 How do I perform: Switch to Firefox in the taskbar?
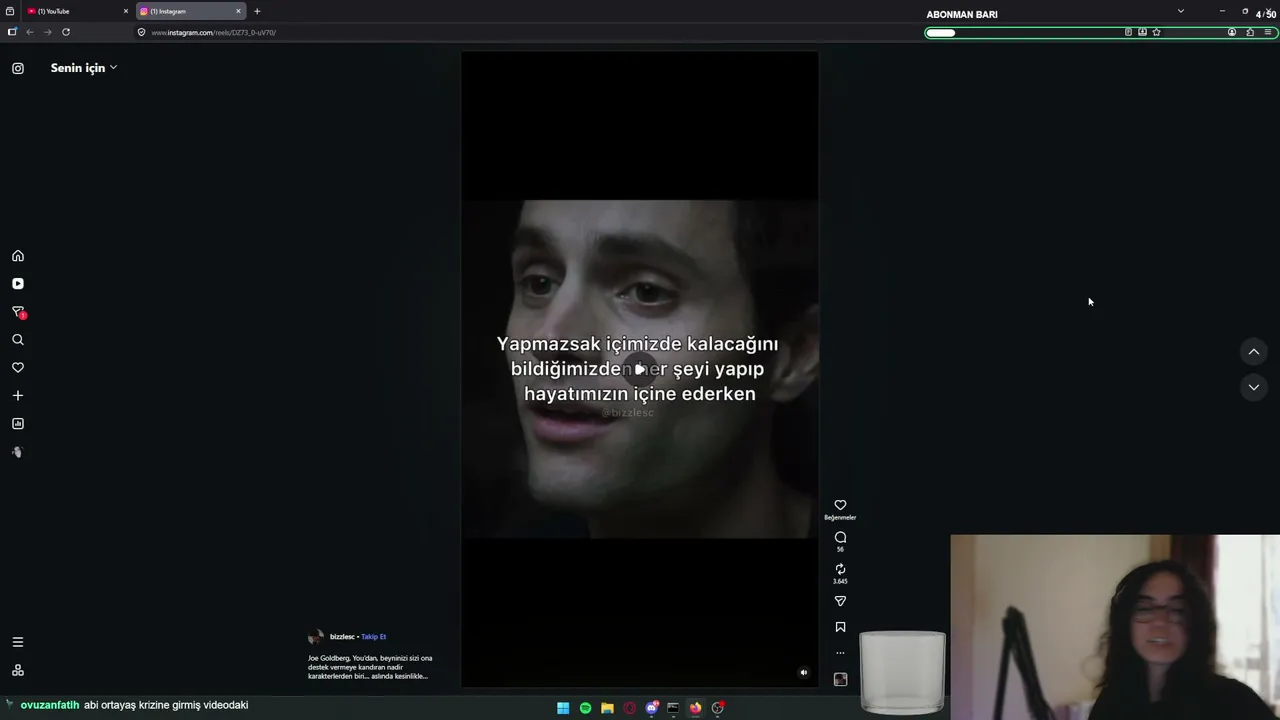click(695, 708)
